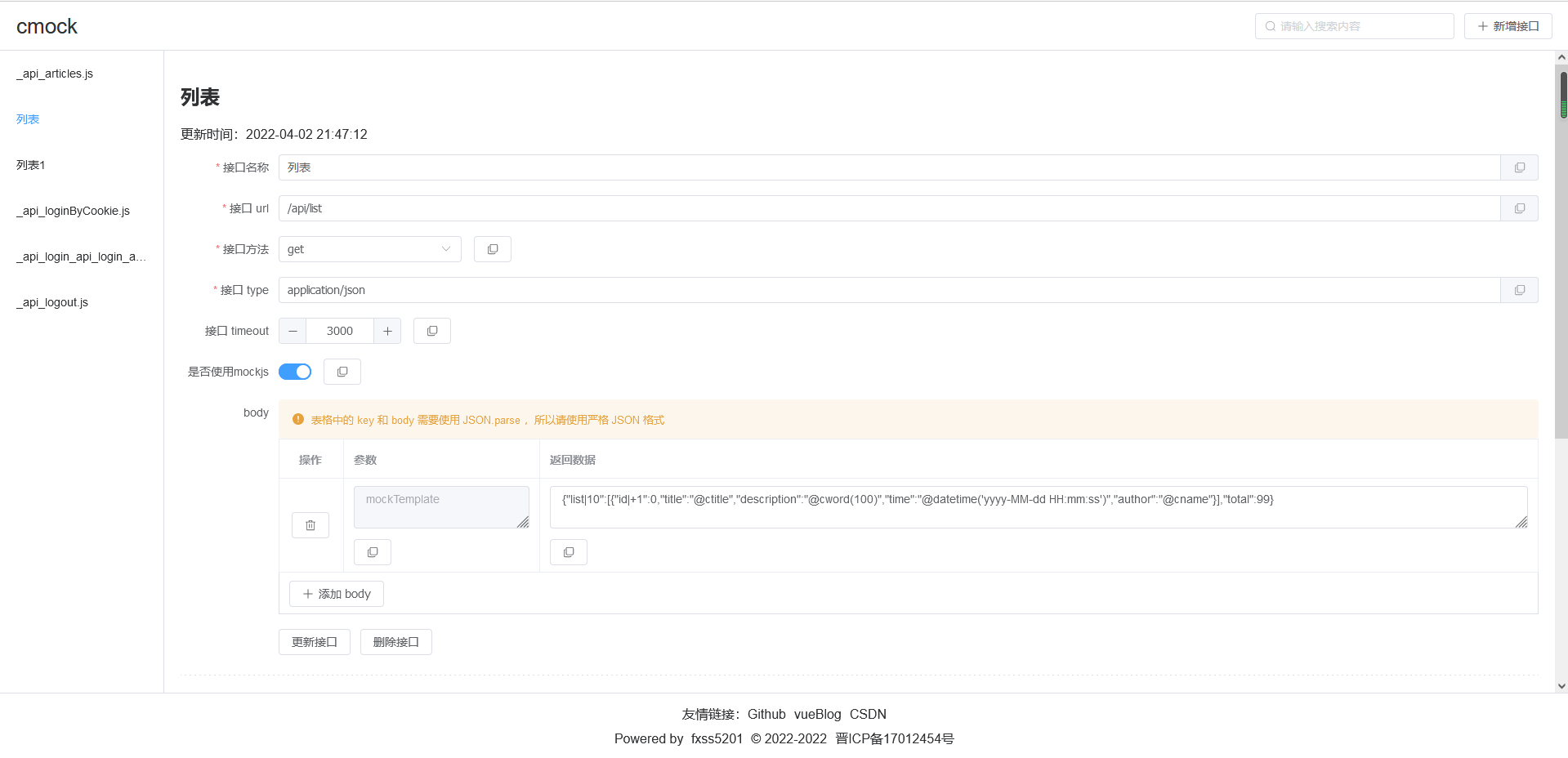Click the 添加 body button

(x=337, y=594)
